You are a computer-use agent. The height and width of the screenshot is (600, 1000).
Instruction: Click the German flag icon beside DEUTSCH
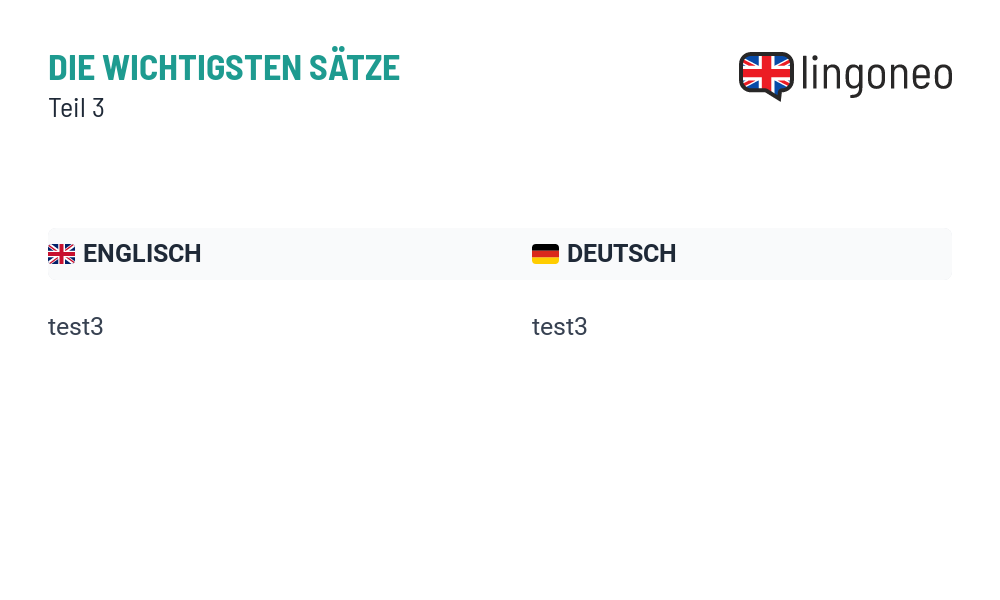(x=545, y=254)
